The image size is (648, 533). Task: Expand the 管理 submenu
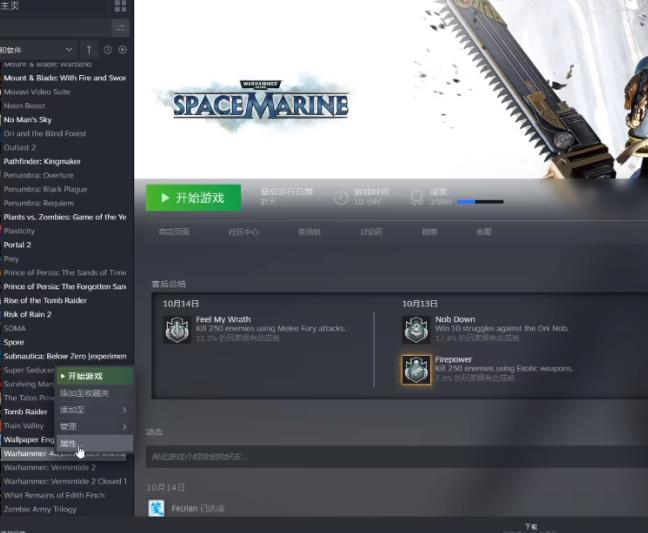pyautogui.click(x=95, y=426)
